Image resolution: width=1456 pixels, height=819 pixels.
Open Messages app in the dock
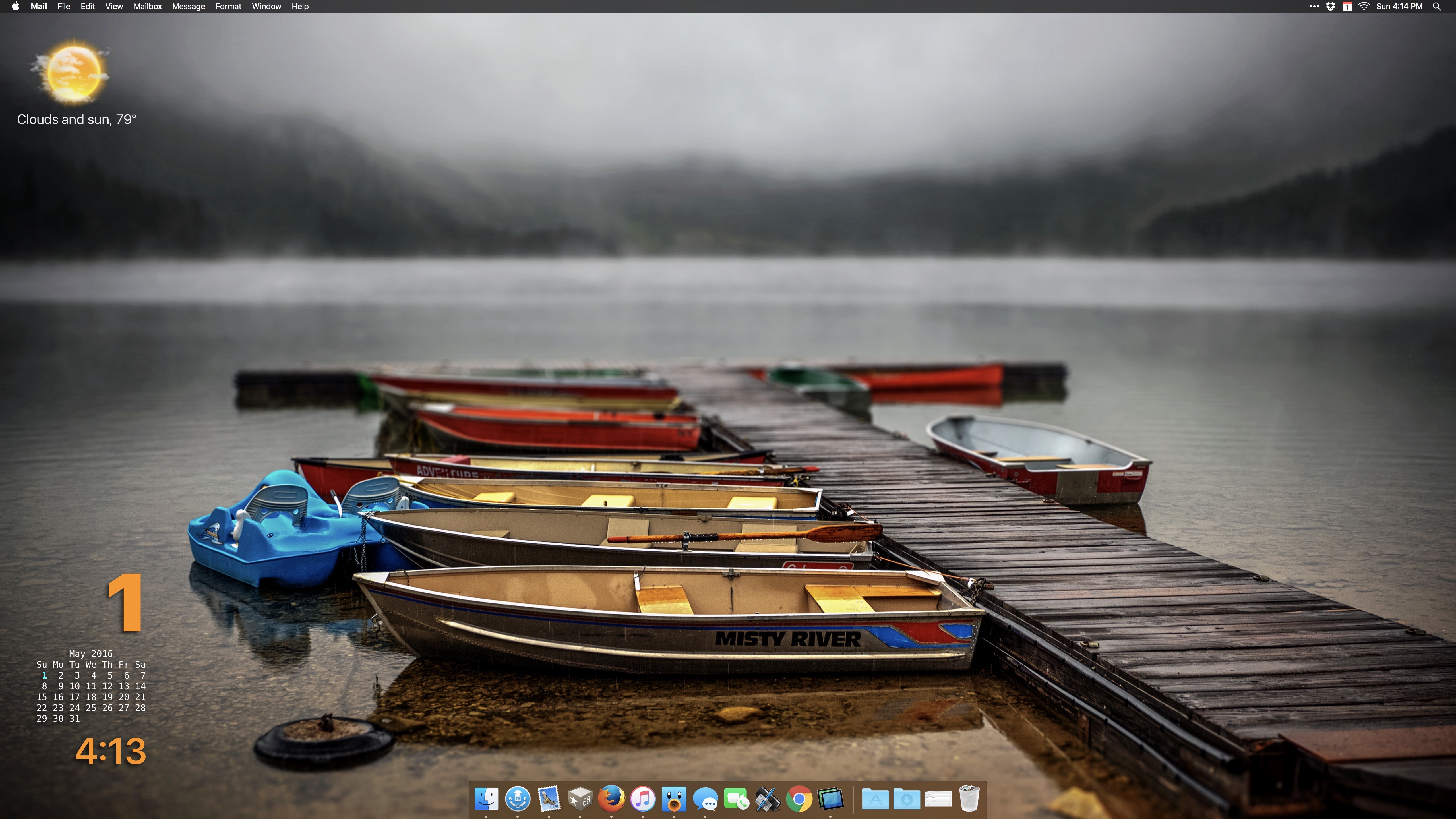coord(705,799)
